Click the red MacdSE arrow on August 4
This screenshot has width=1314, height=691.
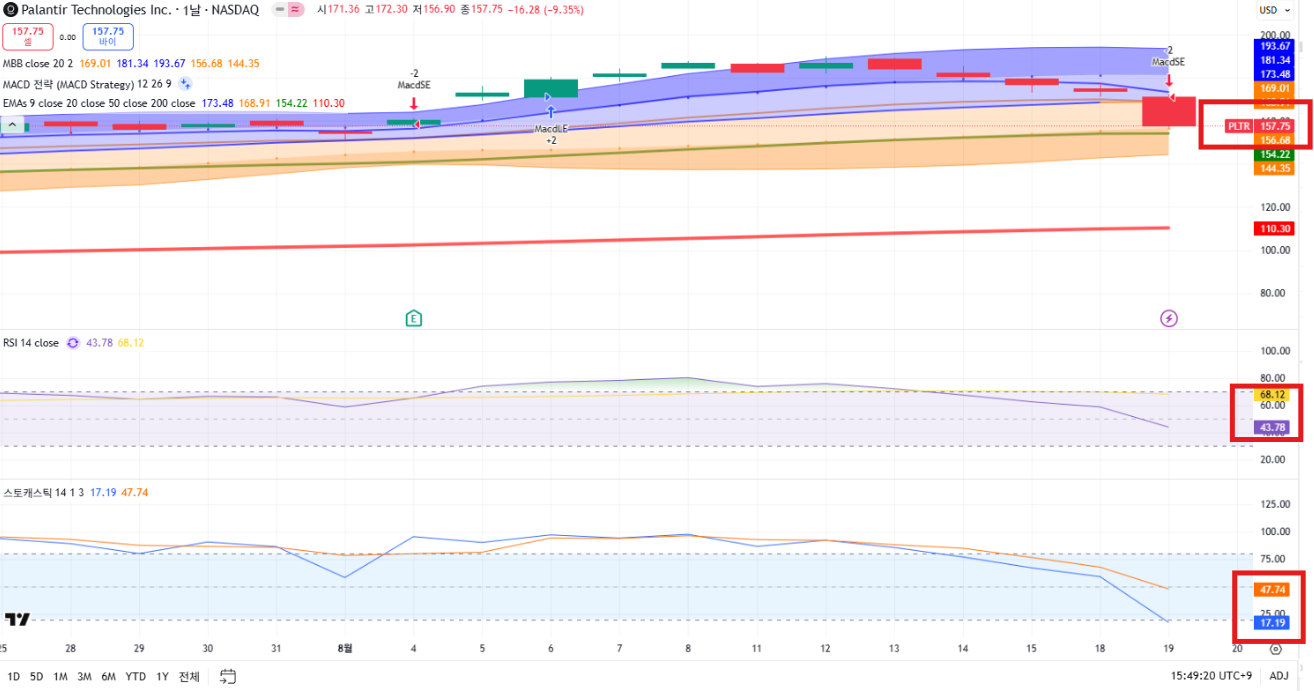click(413, 103)
